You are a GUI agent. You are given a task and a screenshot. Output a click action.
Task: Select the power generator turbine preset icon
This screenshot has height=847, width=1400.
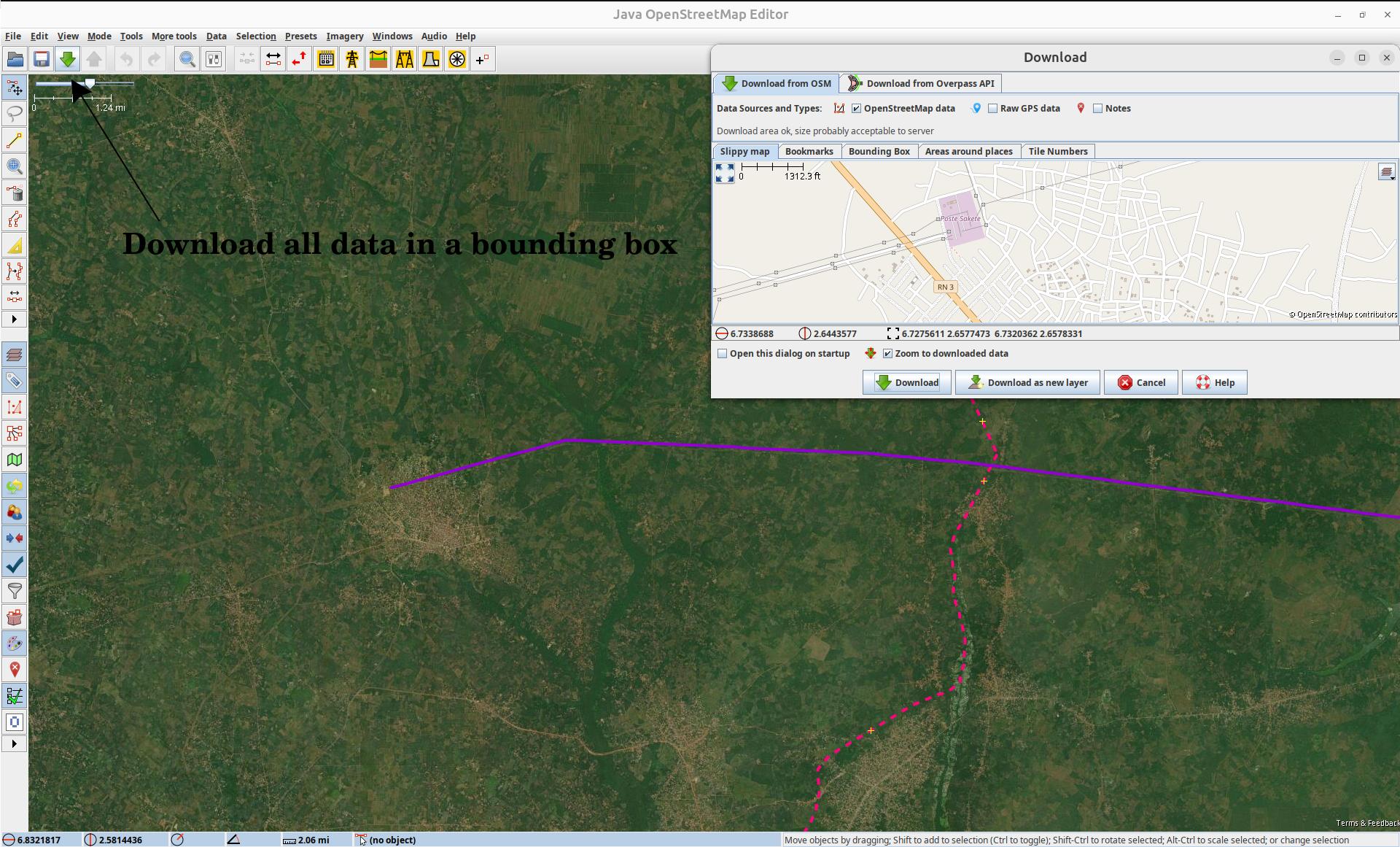coord(457,59)
